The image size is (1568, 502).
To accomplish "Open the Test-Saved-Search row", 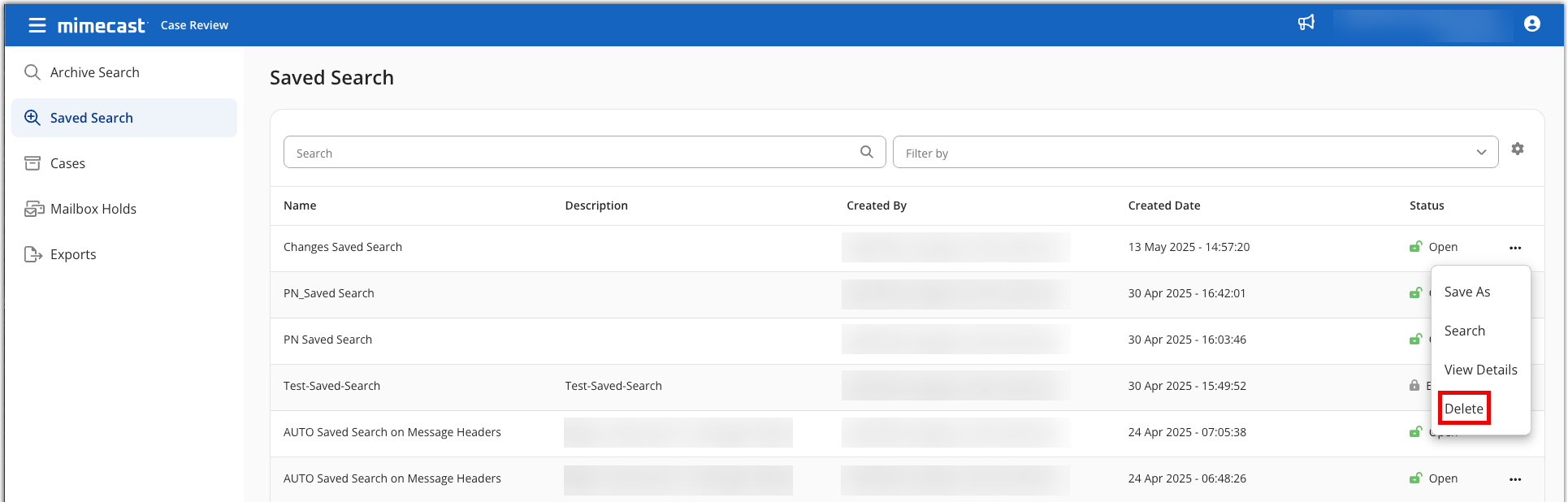I will [x=331, y=387].
